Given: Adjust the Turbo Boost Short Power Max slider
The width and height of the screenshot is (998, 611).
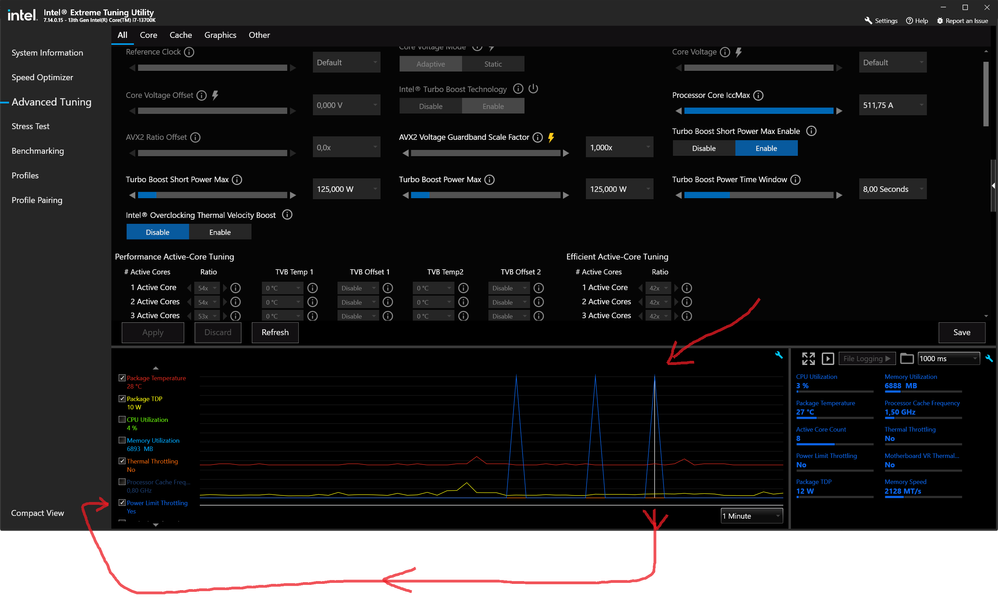Looking at the screenshot, I should click(213, 195).
